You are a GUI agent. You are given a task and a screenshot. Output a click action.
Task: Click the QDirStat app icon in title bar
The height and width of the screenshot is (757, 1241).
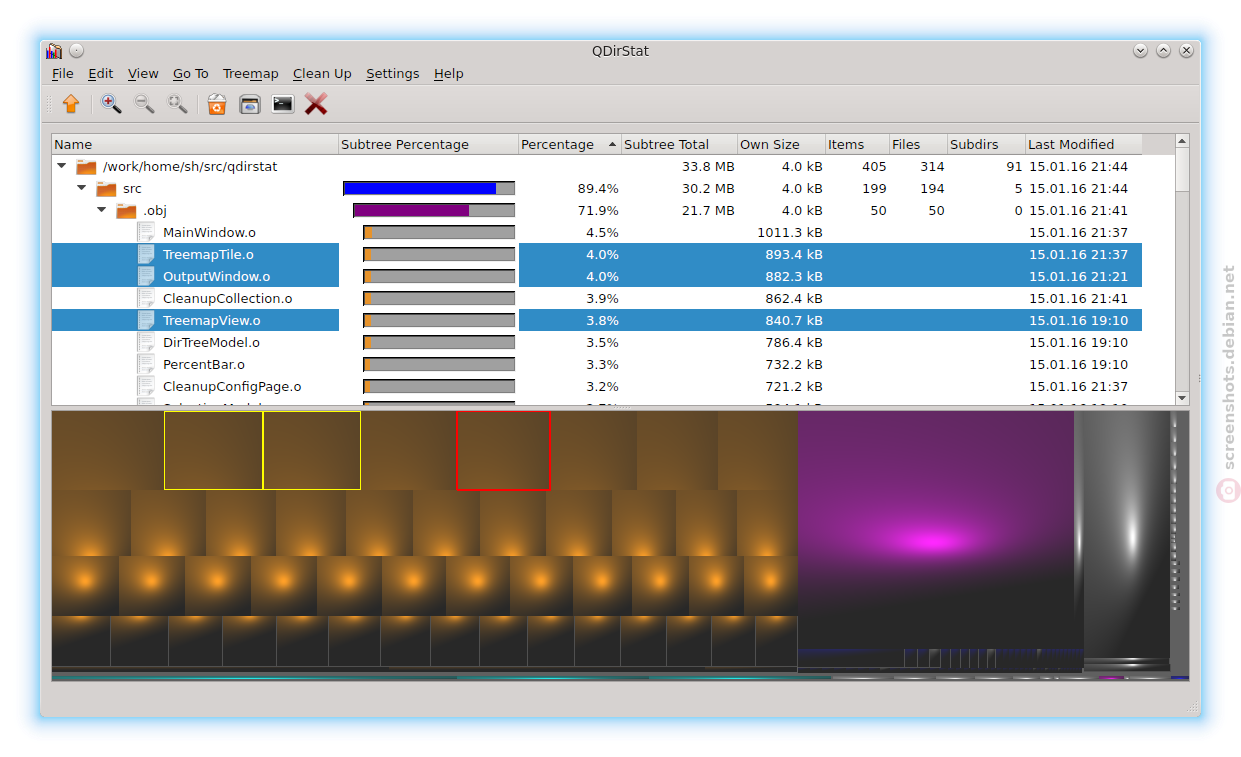point(54,51)
